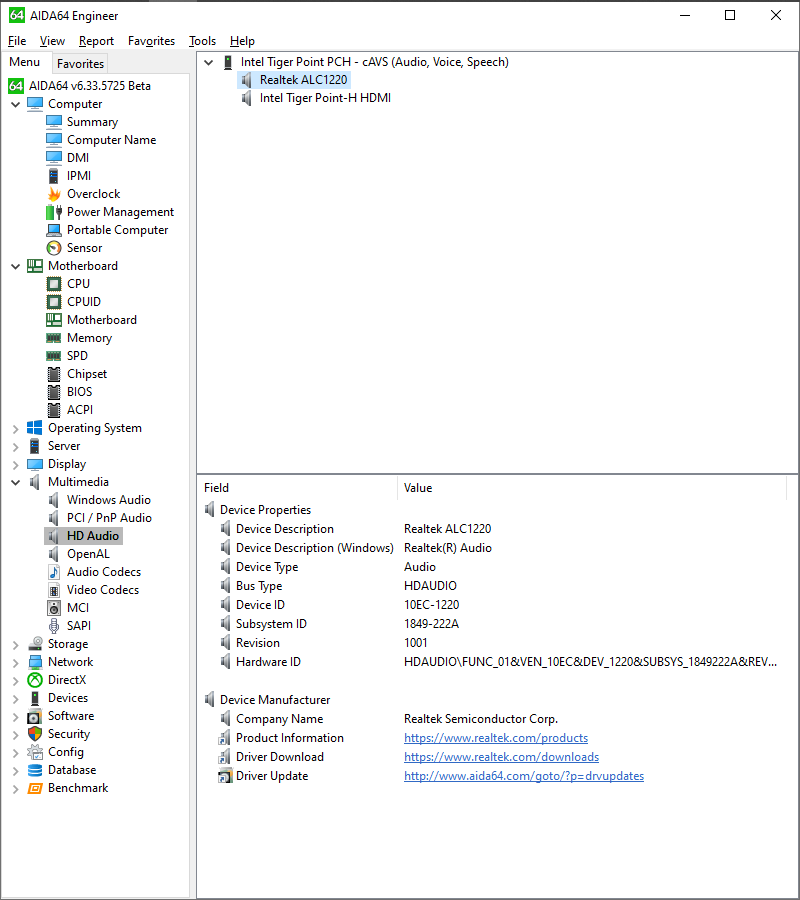Select Windows Audio in Multimedia

click(x=108, y=500)
